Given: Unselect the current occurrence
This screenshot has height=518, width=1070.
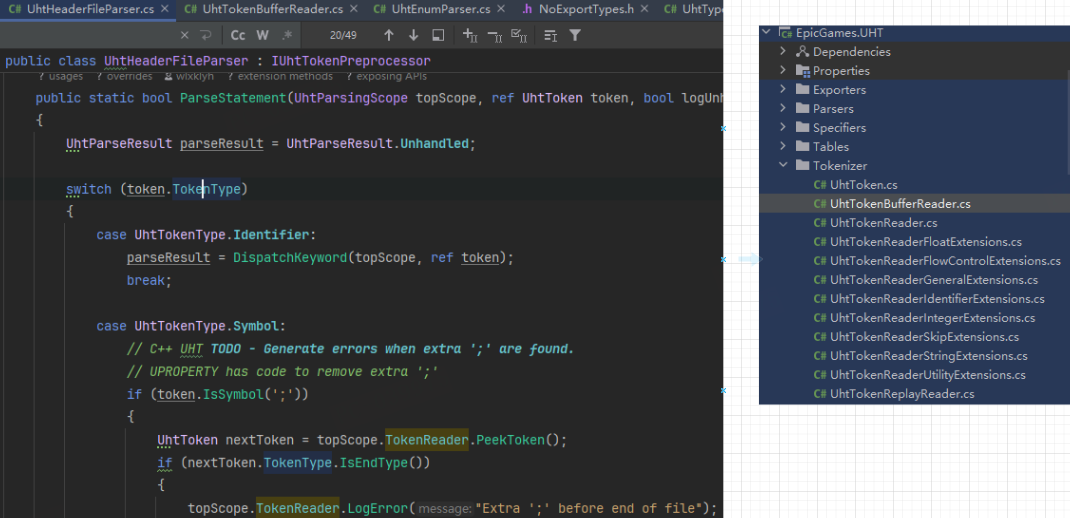Looking at the screenshot, I should click(x=495, y=35).
